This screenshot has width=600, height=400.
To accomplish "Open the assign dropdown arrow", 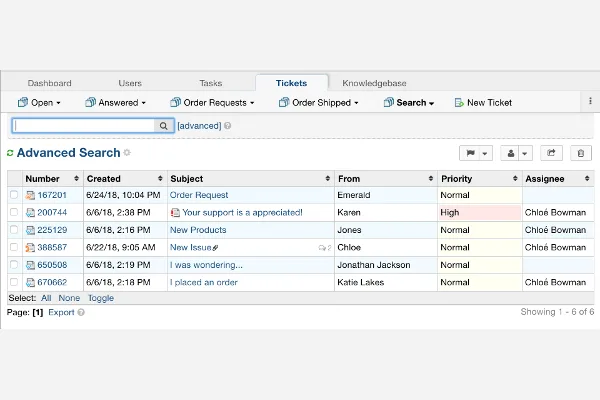I will coord(525,153).
